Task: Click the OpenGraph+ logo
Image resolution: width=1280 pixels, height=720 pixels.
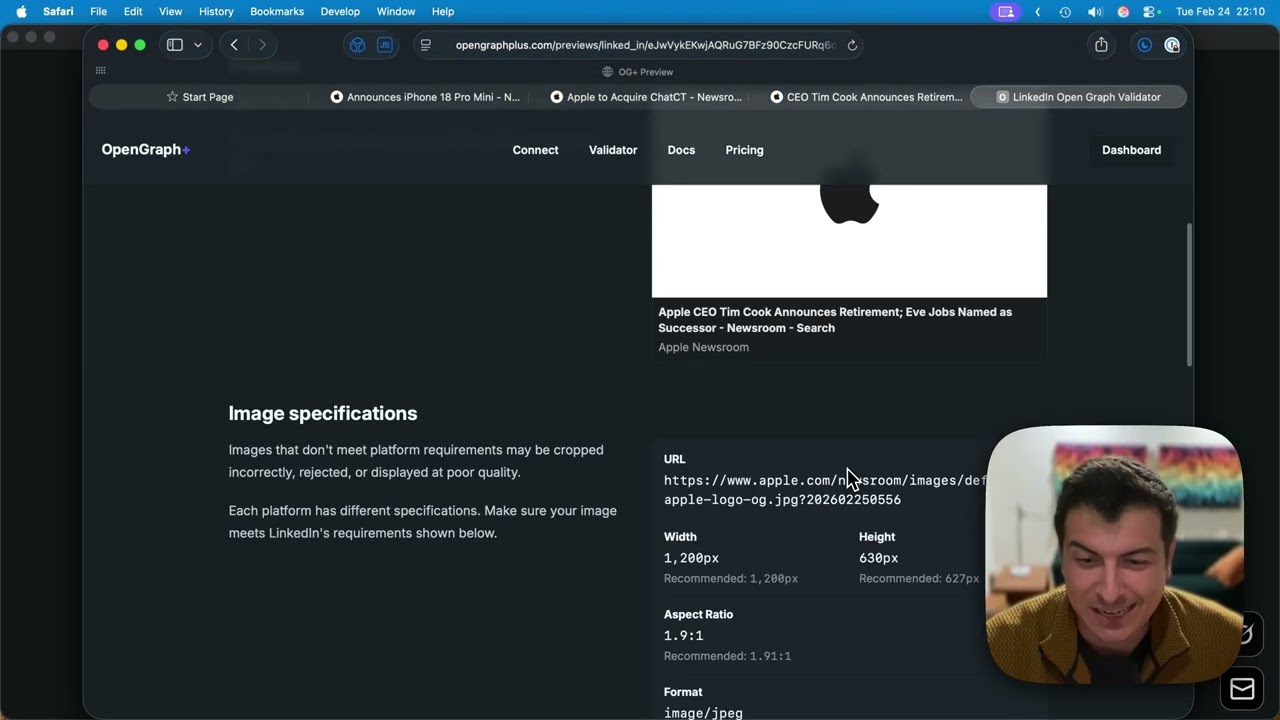Action: (146, 150)
